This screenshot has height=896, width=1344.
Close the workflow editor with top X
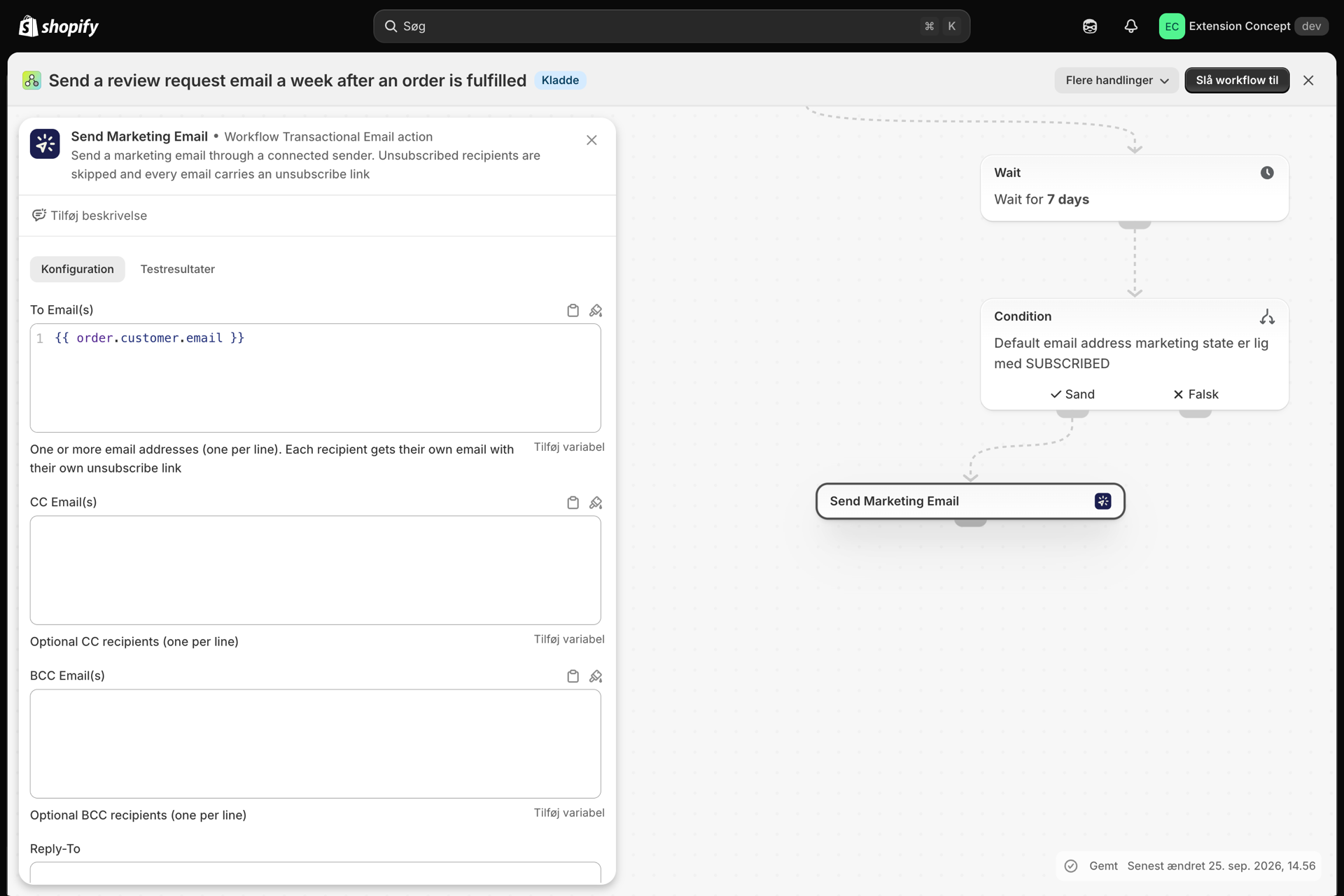pyautogui.click(x=1308, y=80)
